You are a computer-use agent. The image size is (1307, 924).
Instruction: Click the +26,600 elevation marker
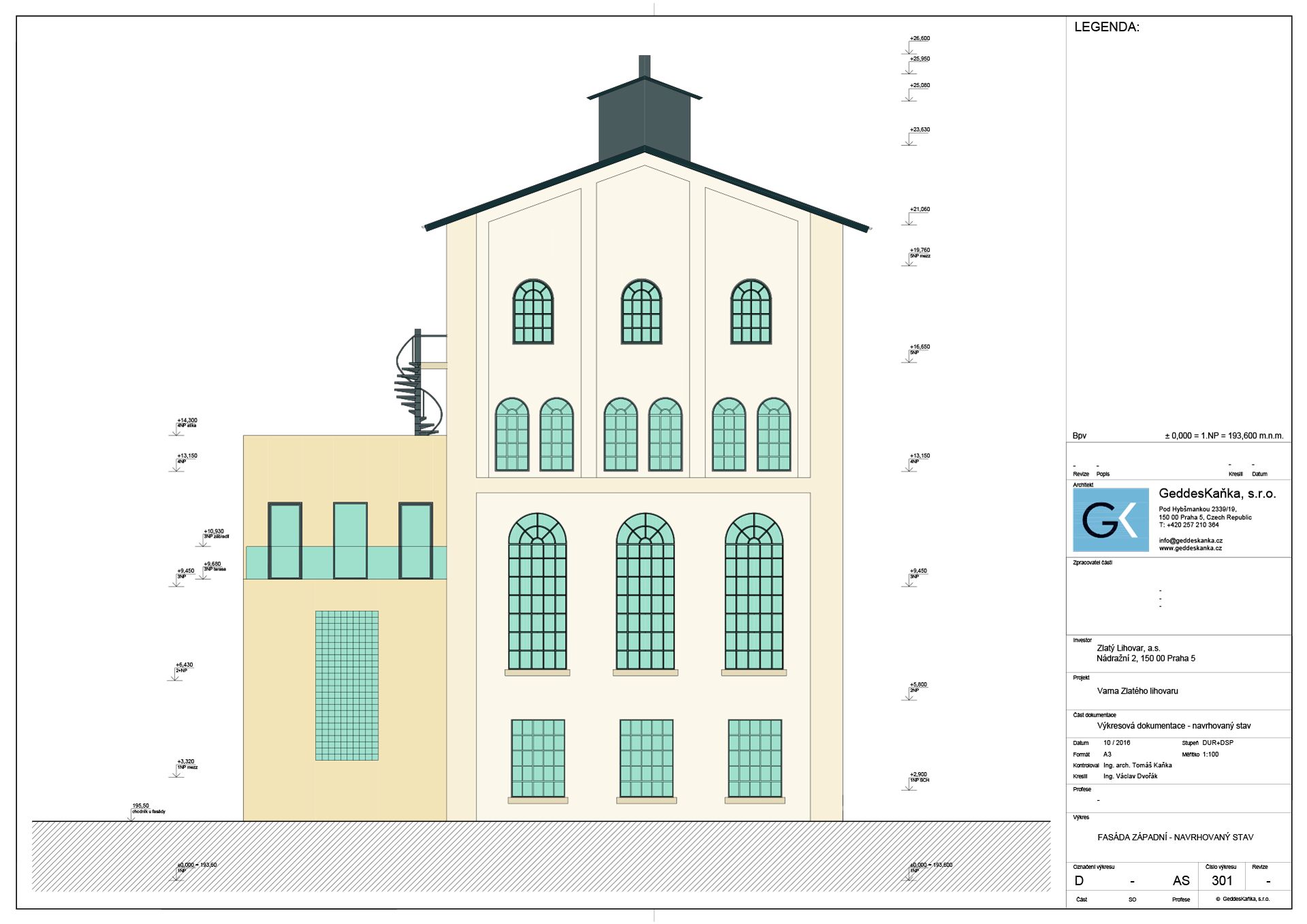[919, 39]
